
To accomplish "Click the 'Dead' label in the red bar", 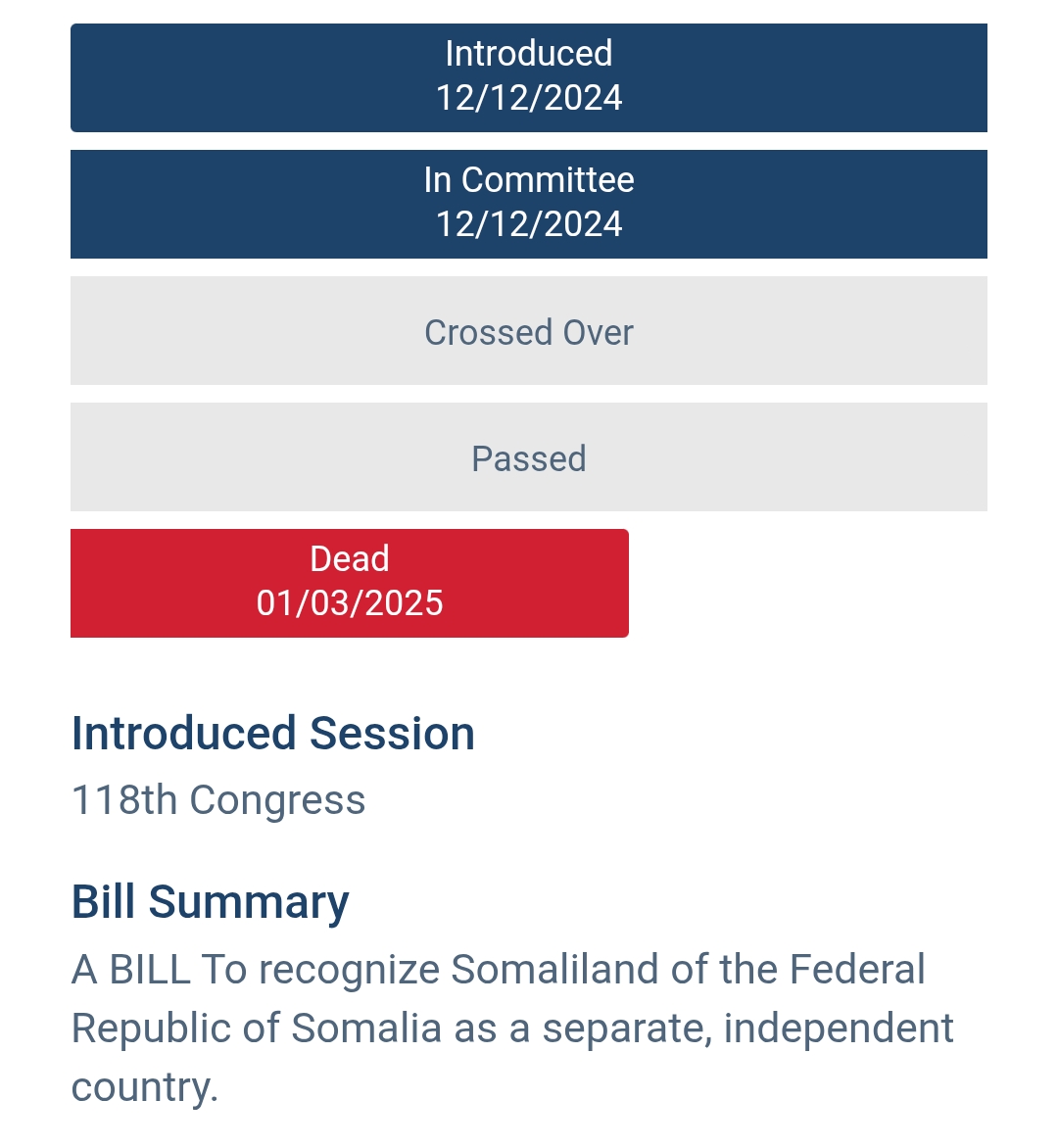I will pyautogui.click(x=350, y=559).
